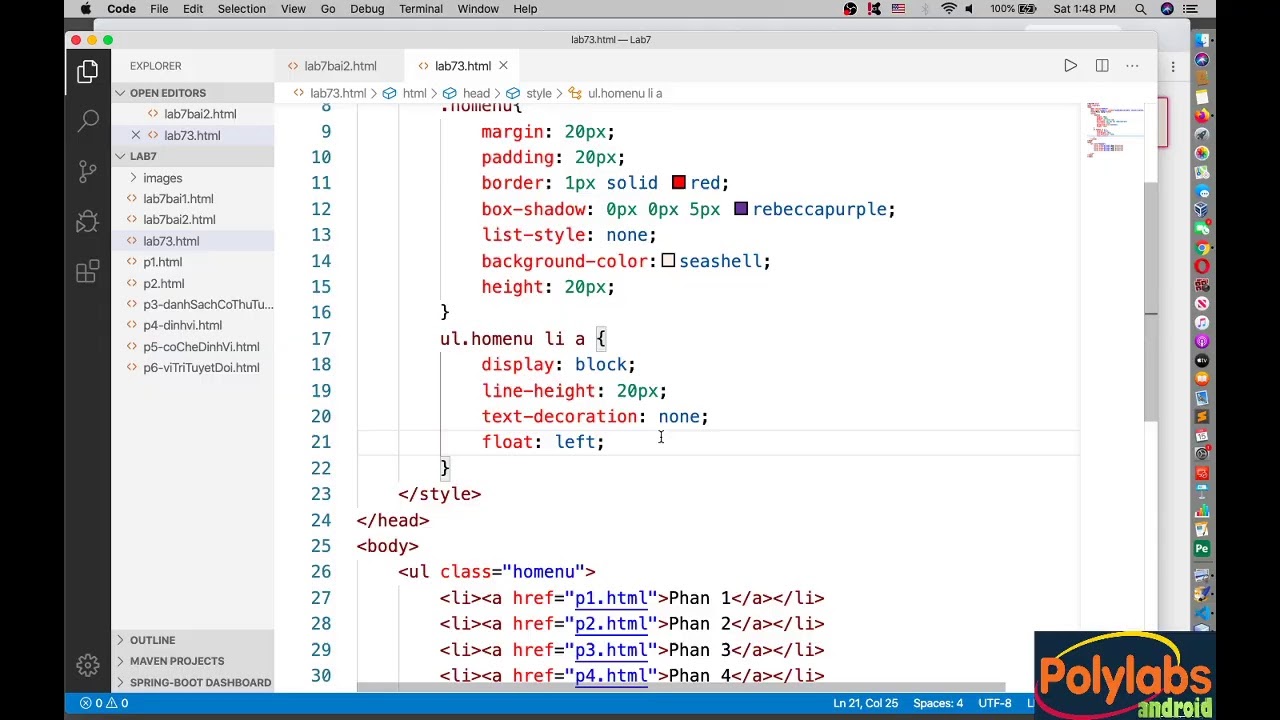
Task: Open the Debug menu
Action: [x=367, y=9]
